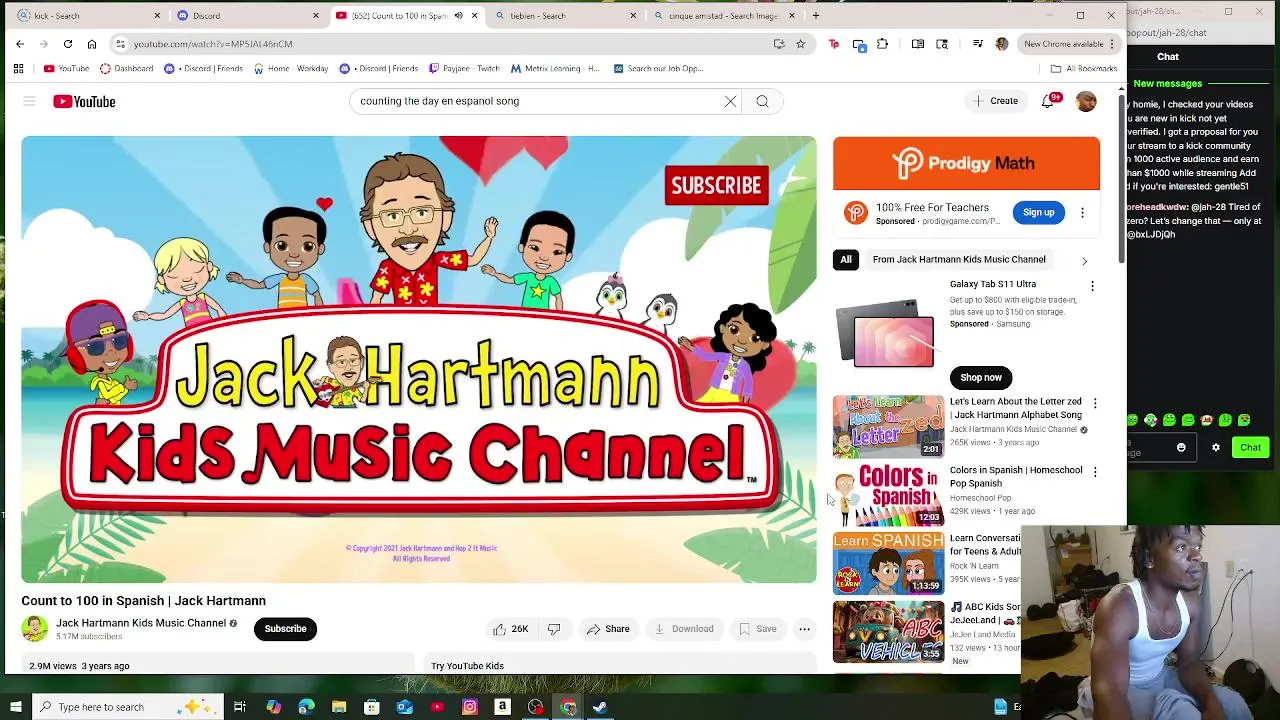The image size is (1280, 720).
Task: Open Learn Spanish Rock 'N Learn thumbnail
Action: [x=888, y=563]
